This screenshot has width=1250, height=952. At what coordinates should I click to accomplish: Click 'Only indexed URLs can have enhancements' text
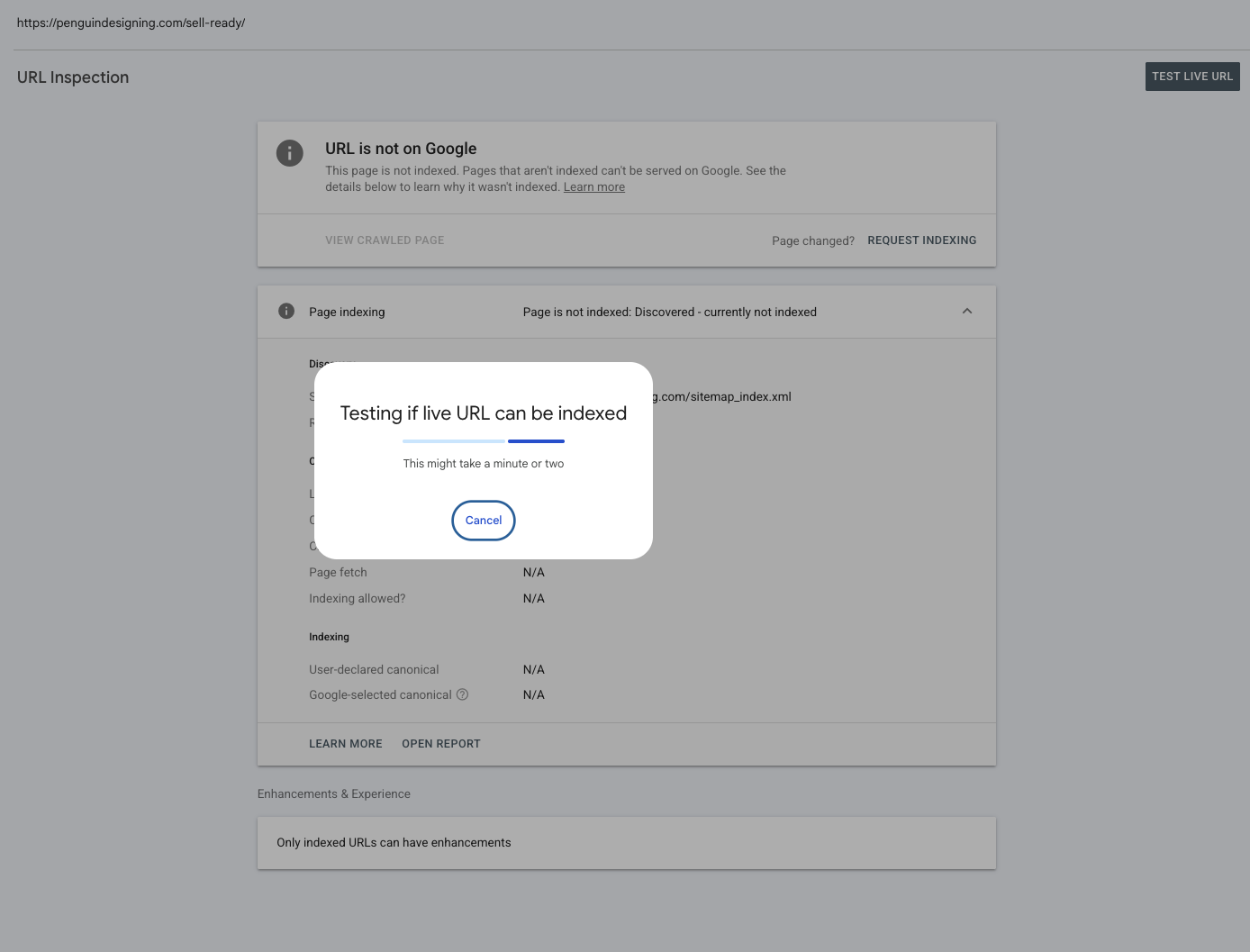click(x=394, y=842)
